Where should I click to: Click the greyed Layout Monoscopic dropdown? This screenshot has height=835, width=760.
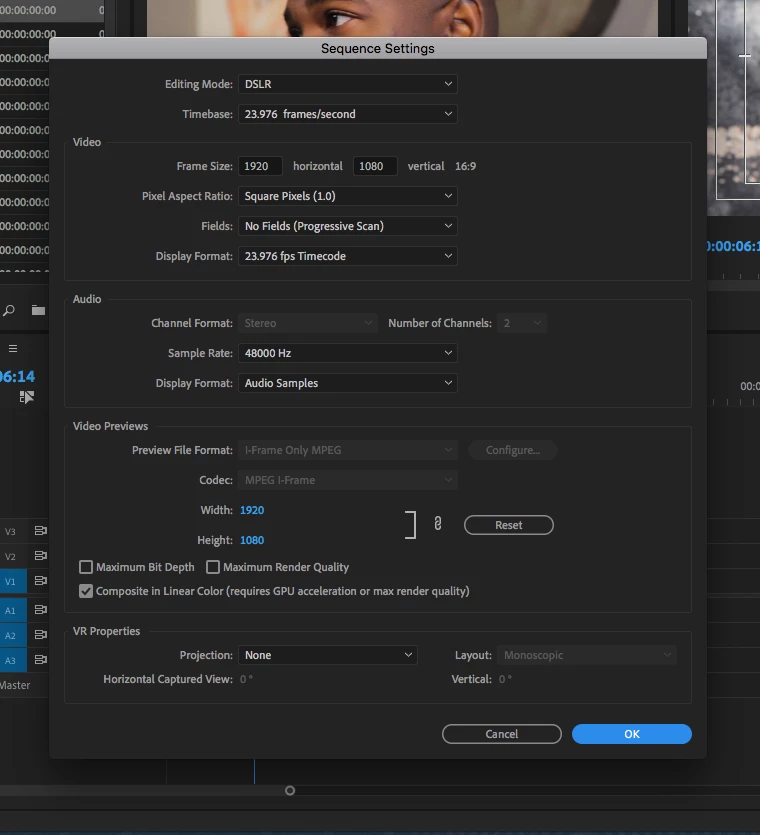pos(587,655)
